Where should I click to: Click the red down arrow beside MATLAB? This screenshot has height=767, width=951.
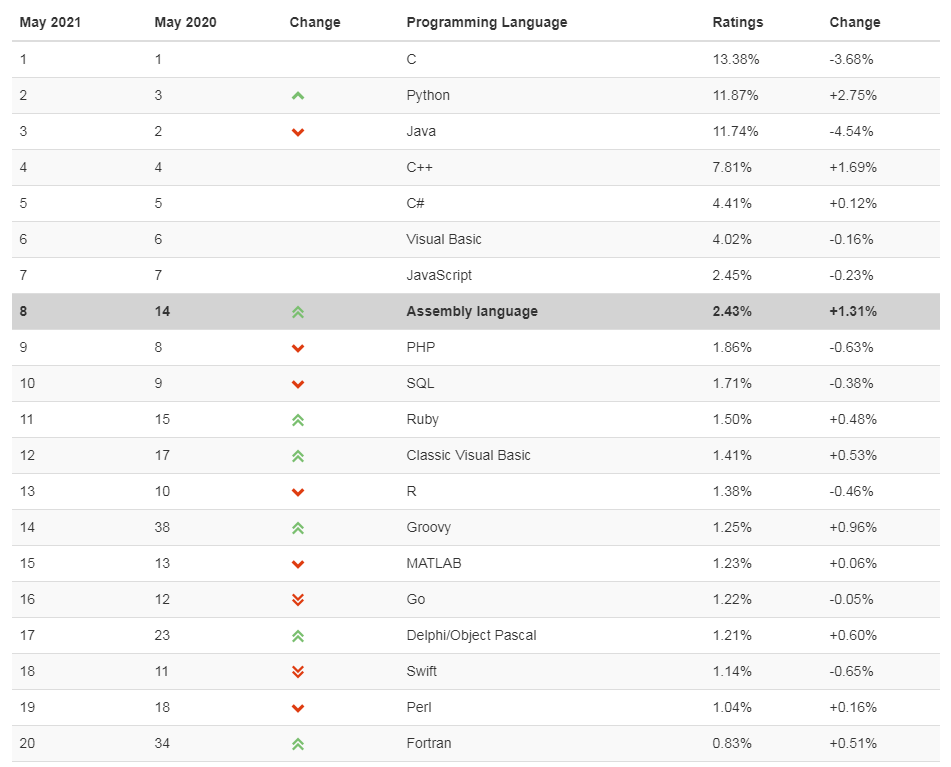pyautogui.click(x=297, y=564)
